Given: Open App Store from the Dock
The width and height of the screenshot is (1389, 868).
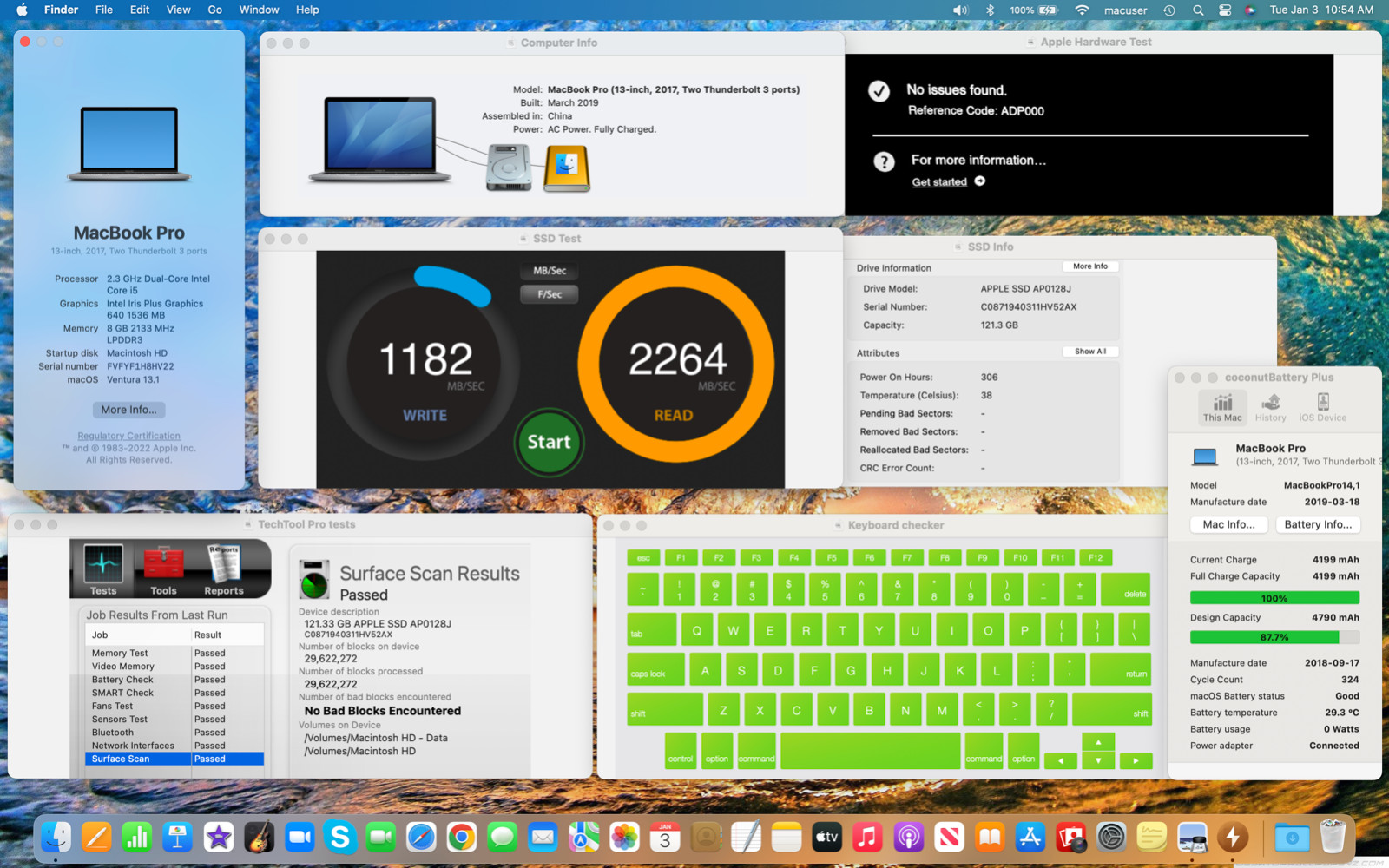Looking at the screenshot, I should (1030, 837).
